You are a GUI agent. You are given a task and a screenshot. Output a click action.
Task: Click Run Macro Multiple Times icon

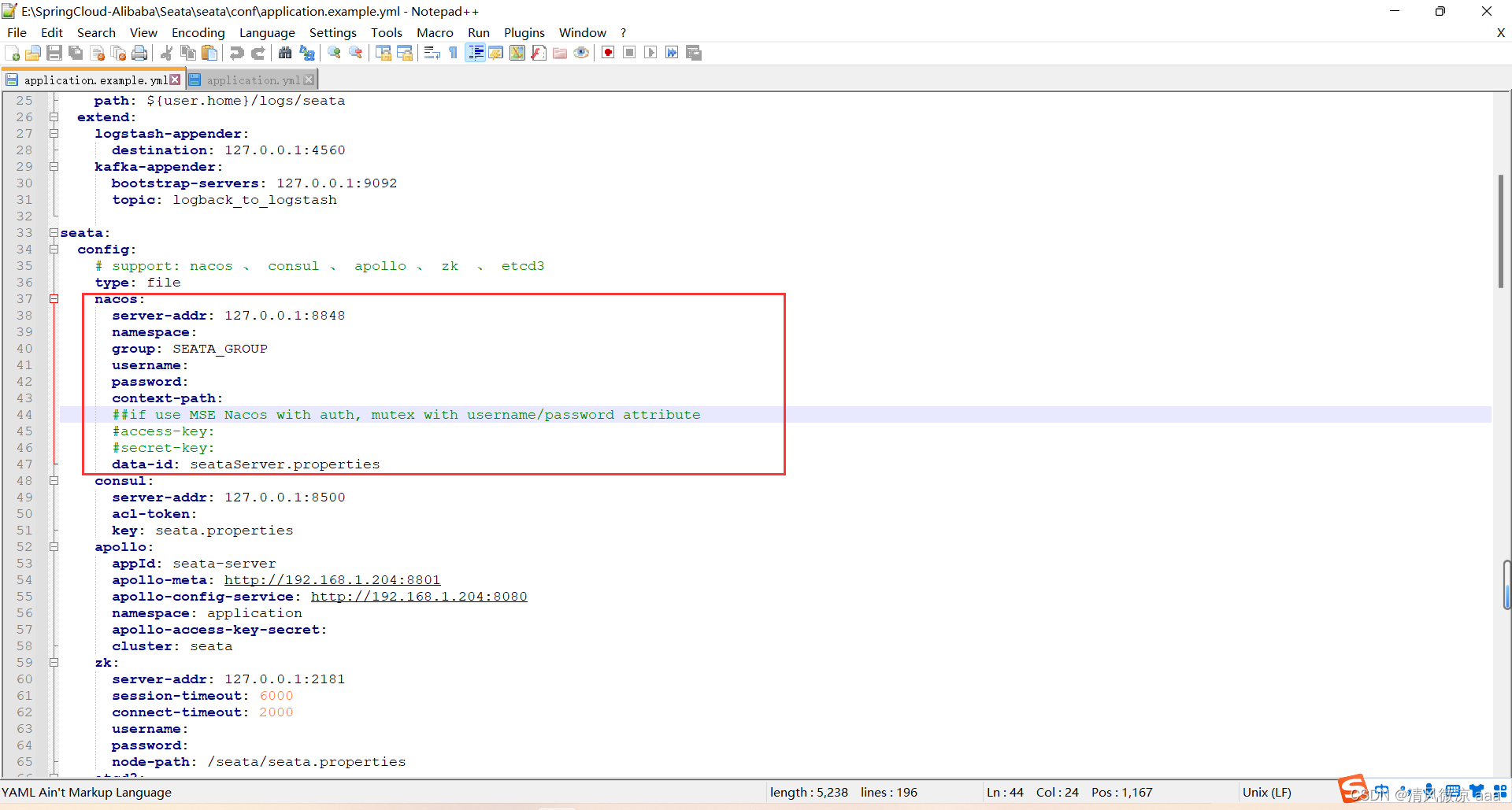pyautogui.click(x=672, y=53)
